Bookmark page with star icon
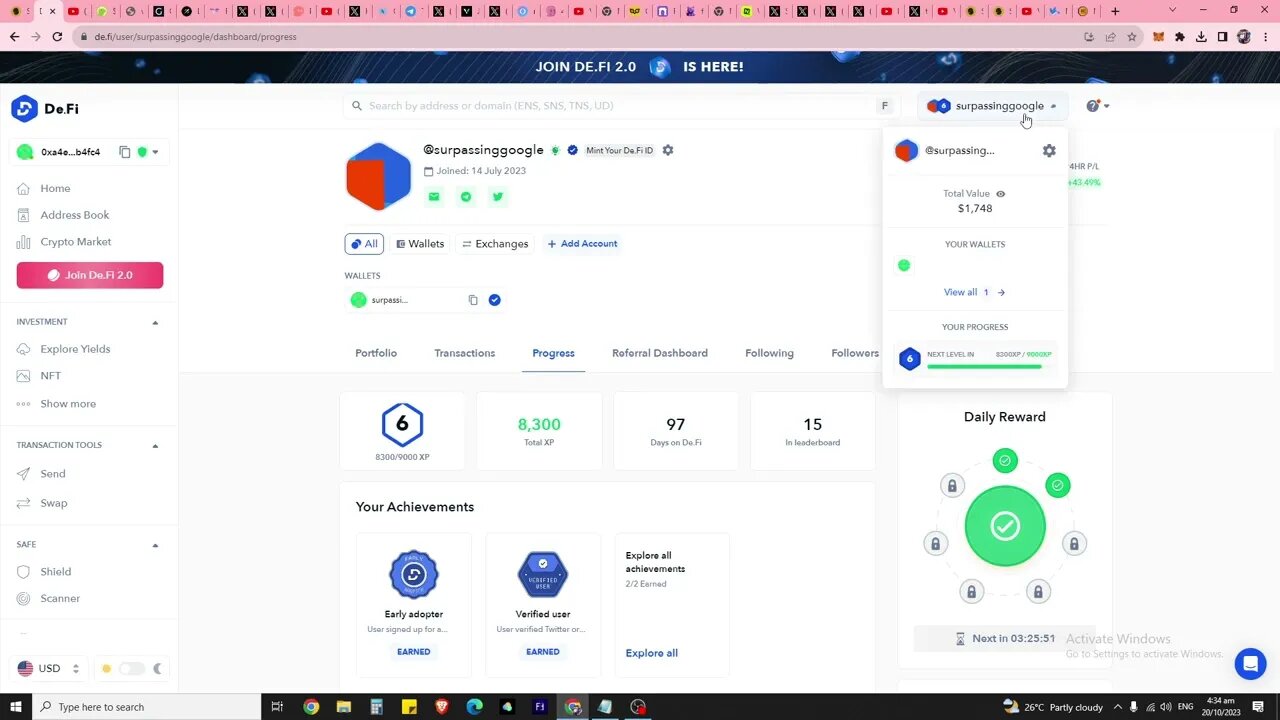1280x720 pixels. tap(1132, 37)
